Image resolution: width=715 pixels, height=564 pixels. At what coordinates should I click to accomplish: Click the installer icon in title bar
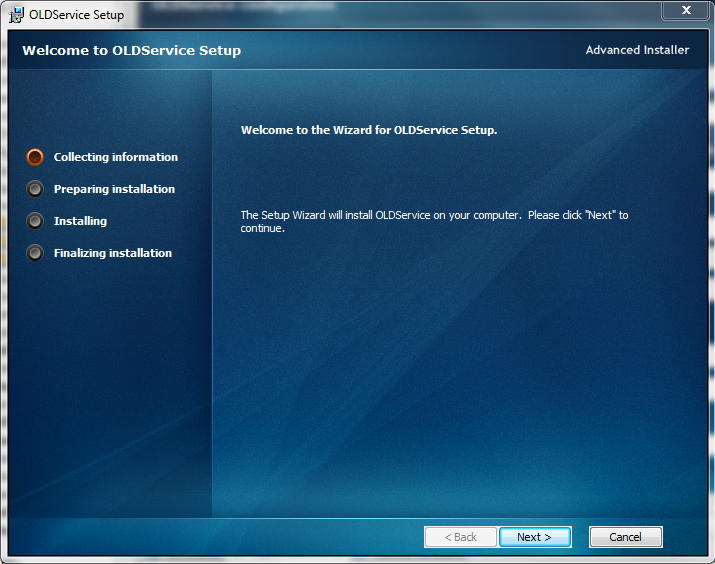click(x=16, y=15)
